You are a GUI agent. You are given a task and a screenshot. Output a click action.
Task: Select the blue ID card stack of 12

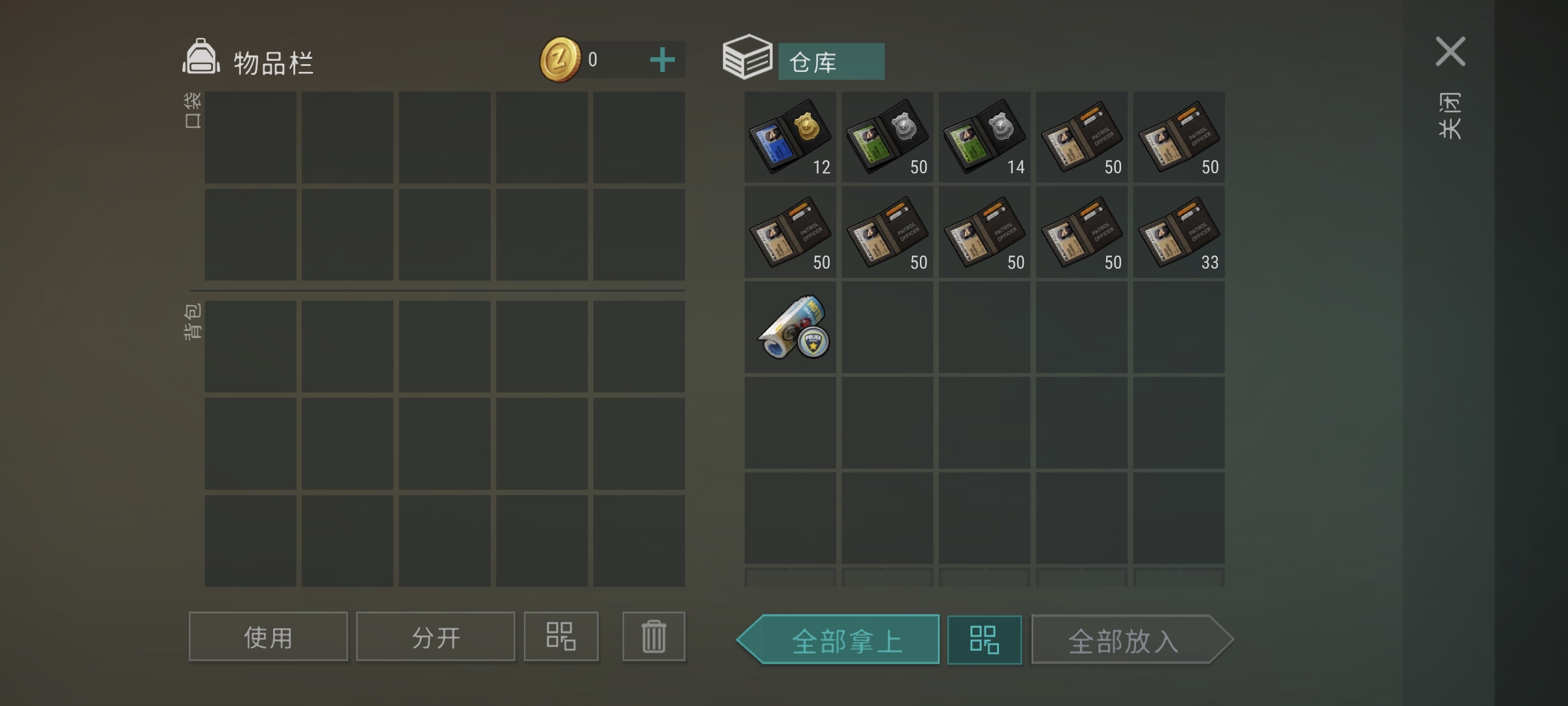tap(790, 137)
